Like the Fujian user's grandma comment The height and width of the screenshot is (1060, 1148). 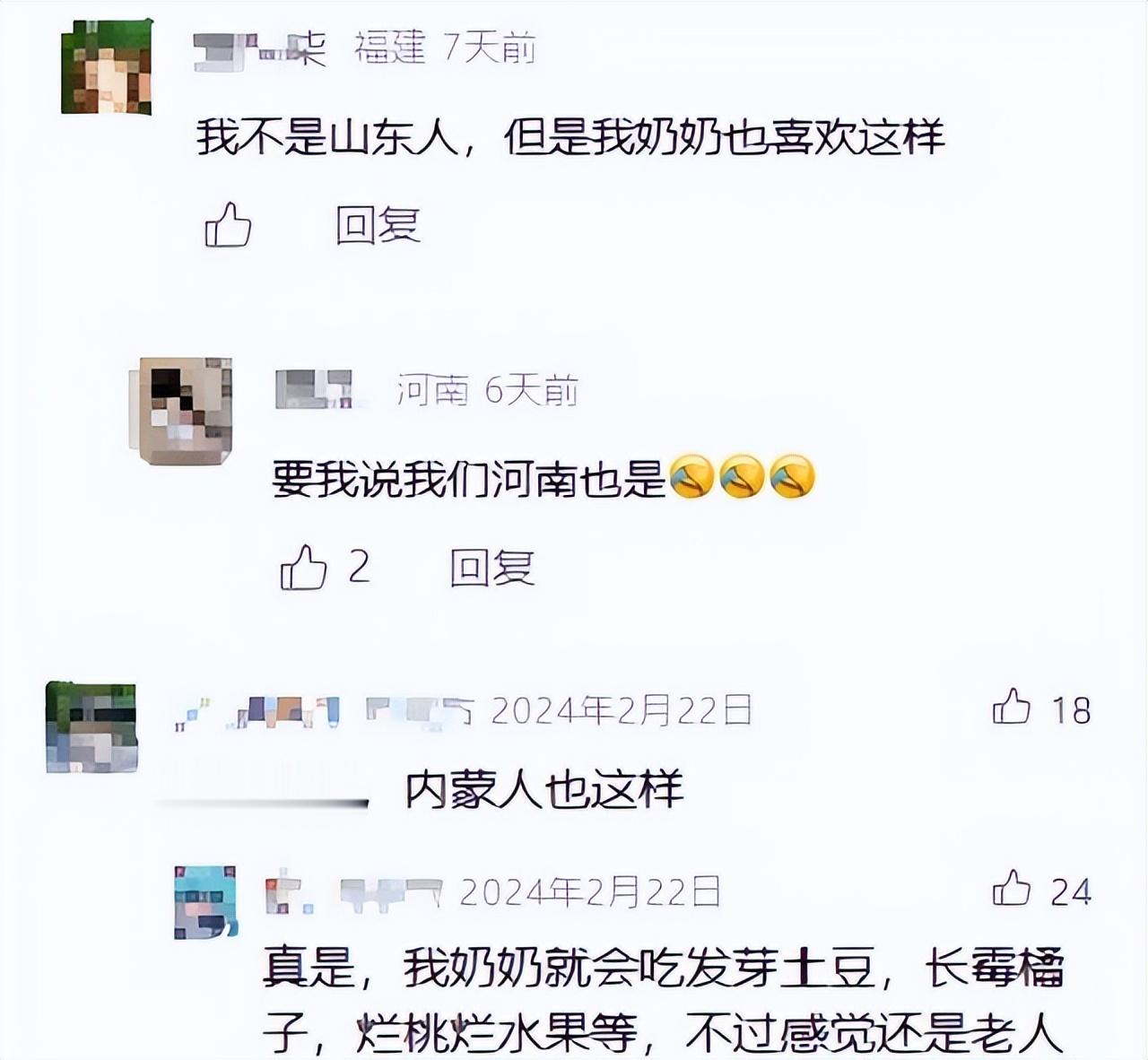(x=228, y=224)
